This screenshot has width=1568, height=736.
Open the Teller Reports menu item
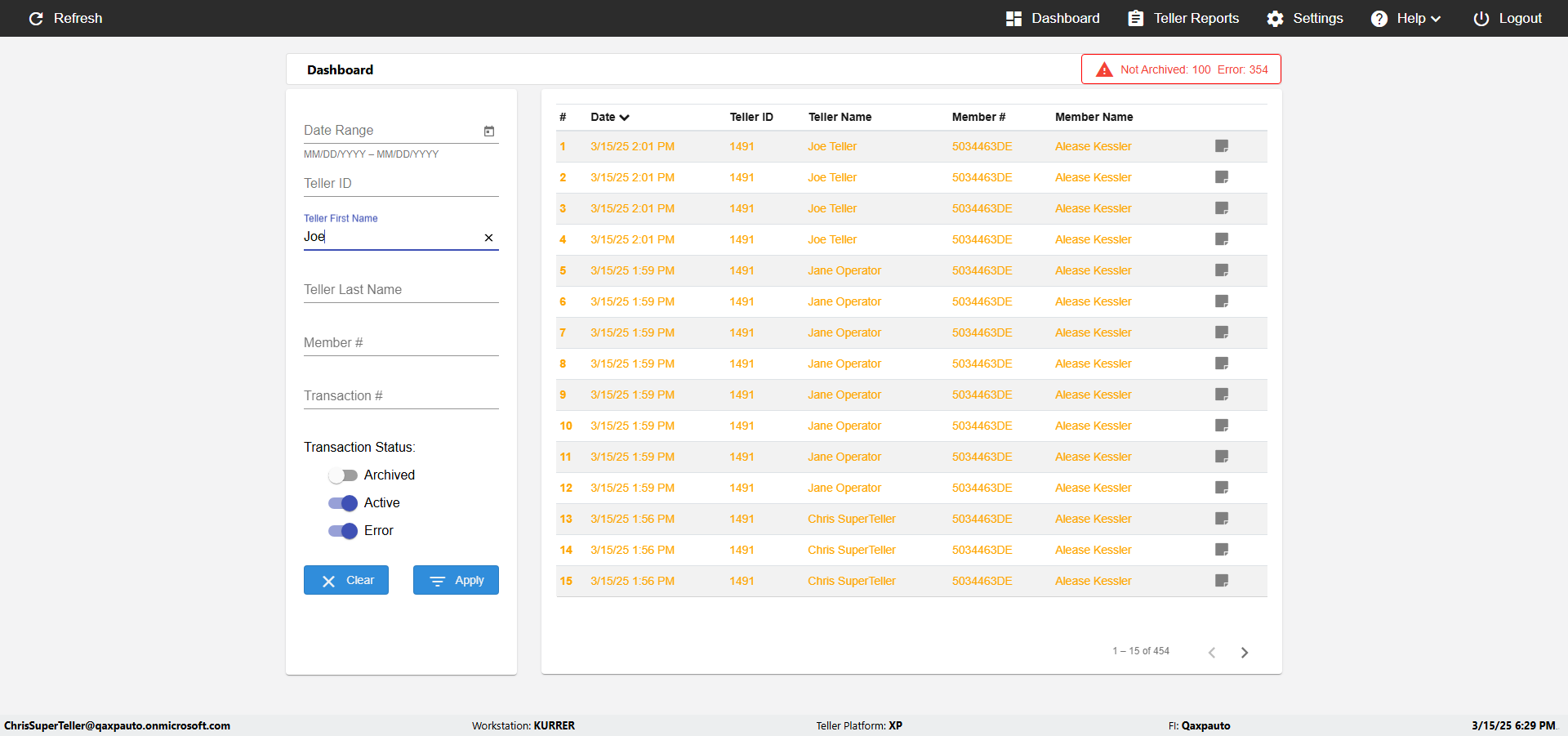point(1183,18)
